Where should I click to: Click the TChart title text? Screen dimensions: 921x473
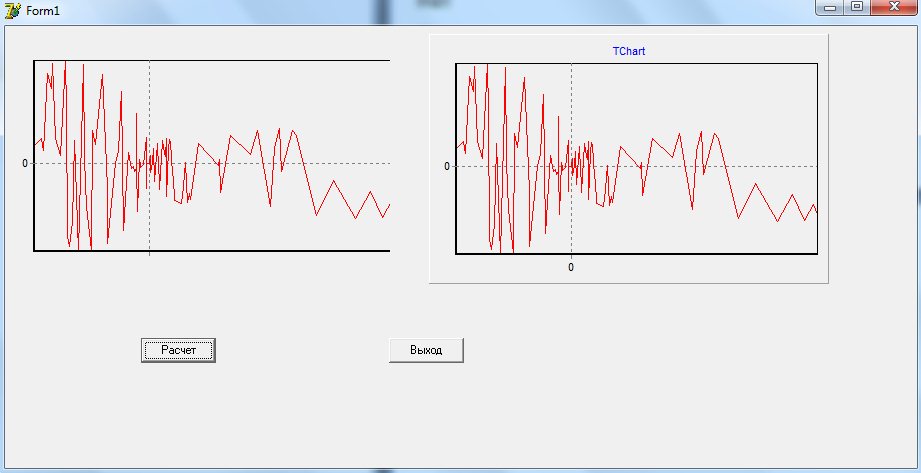pyautogui.click(x=628, y=51)
